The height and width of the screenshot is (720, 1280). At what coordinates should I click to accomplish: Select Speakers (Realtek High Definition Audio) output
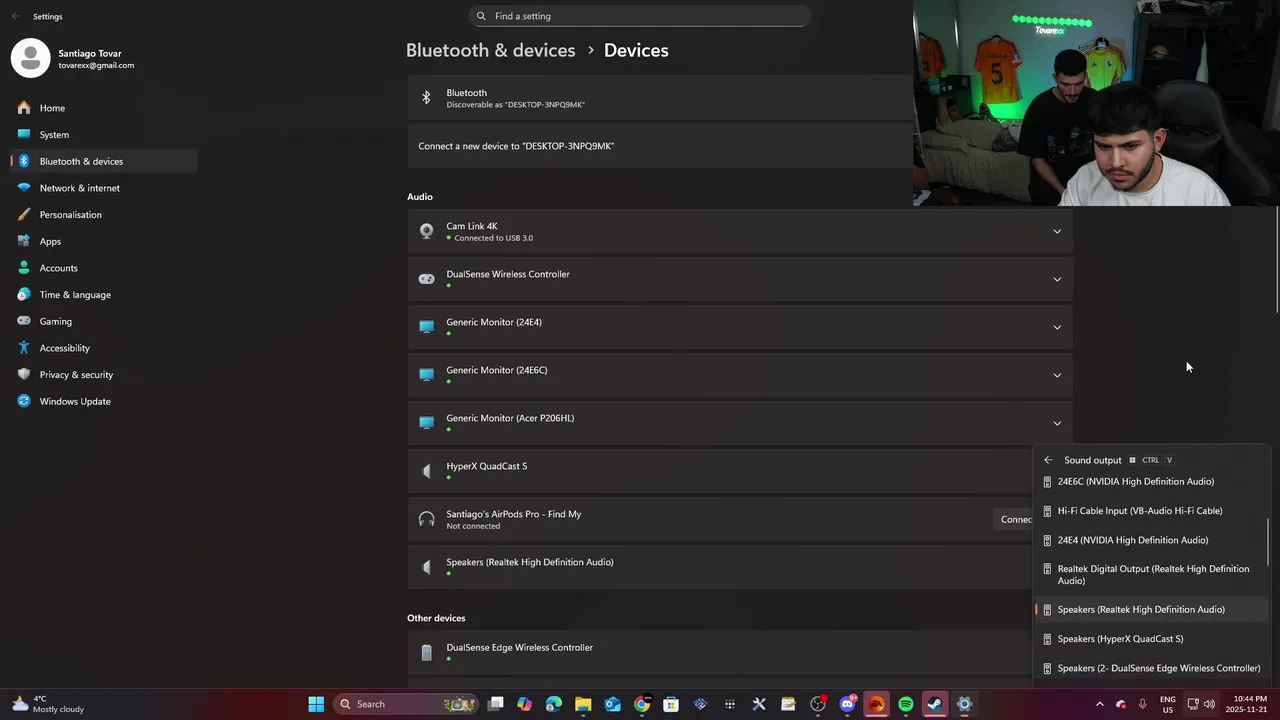click(1150, 610)
